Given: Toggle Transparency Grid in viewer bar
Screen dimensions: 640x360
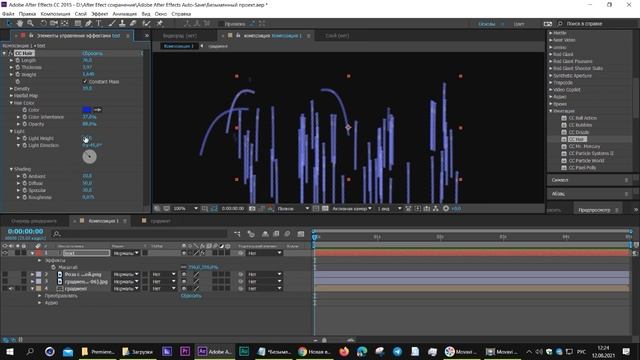Looking at the screenshot, I should [x=325, y=209].
